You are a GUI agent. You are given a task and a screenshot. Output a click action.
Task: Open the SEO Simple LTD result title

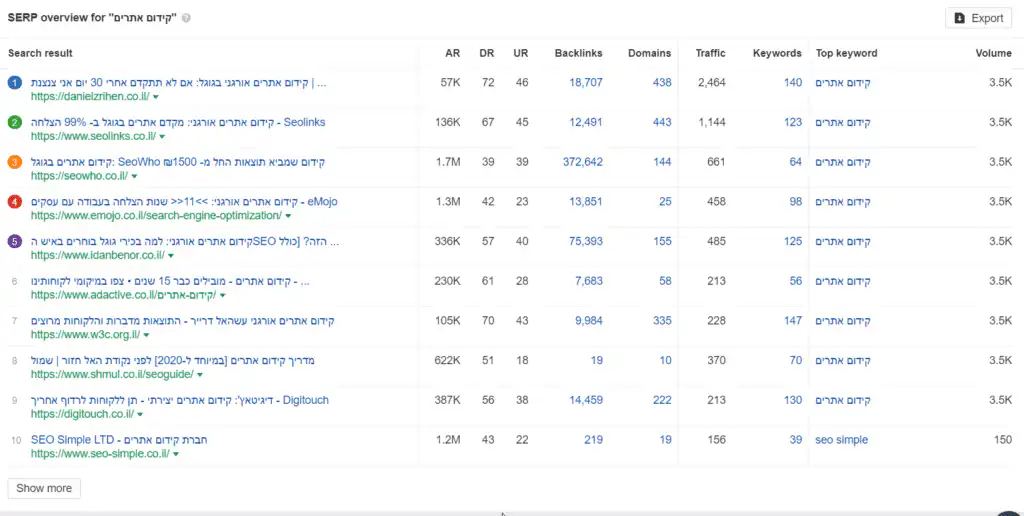click(x=119, y=440)
